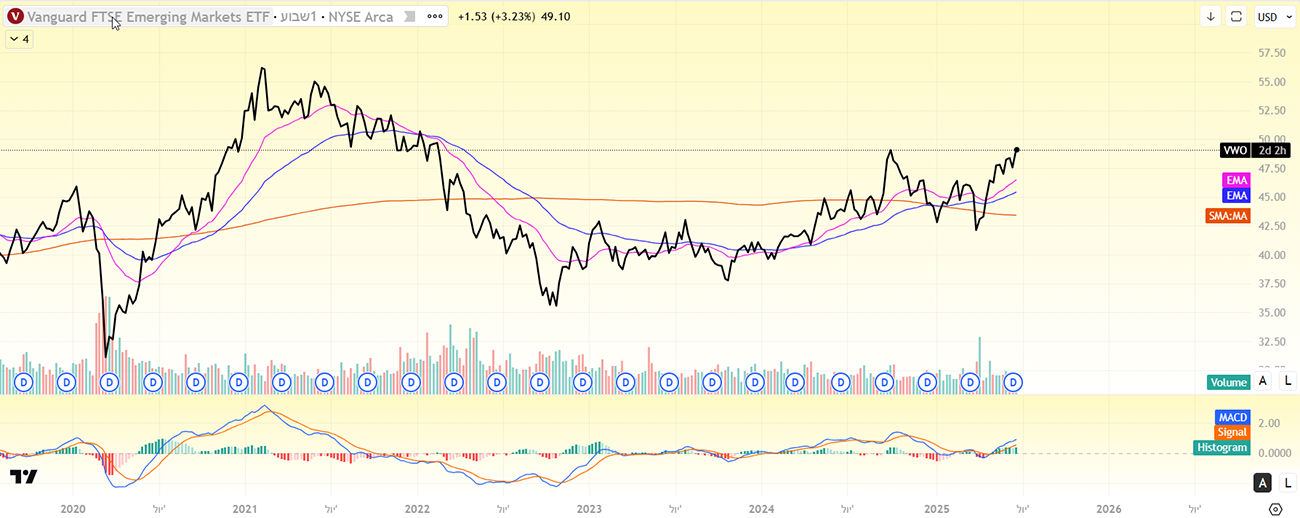Select the blue EMA axis label
Viewport: 1300px width, 518px height.
coord(1237,196)
